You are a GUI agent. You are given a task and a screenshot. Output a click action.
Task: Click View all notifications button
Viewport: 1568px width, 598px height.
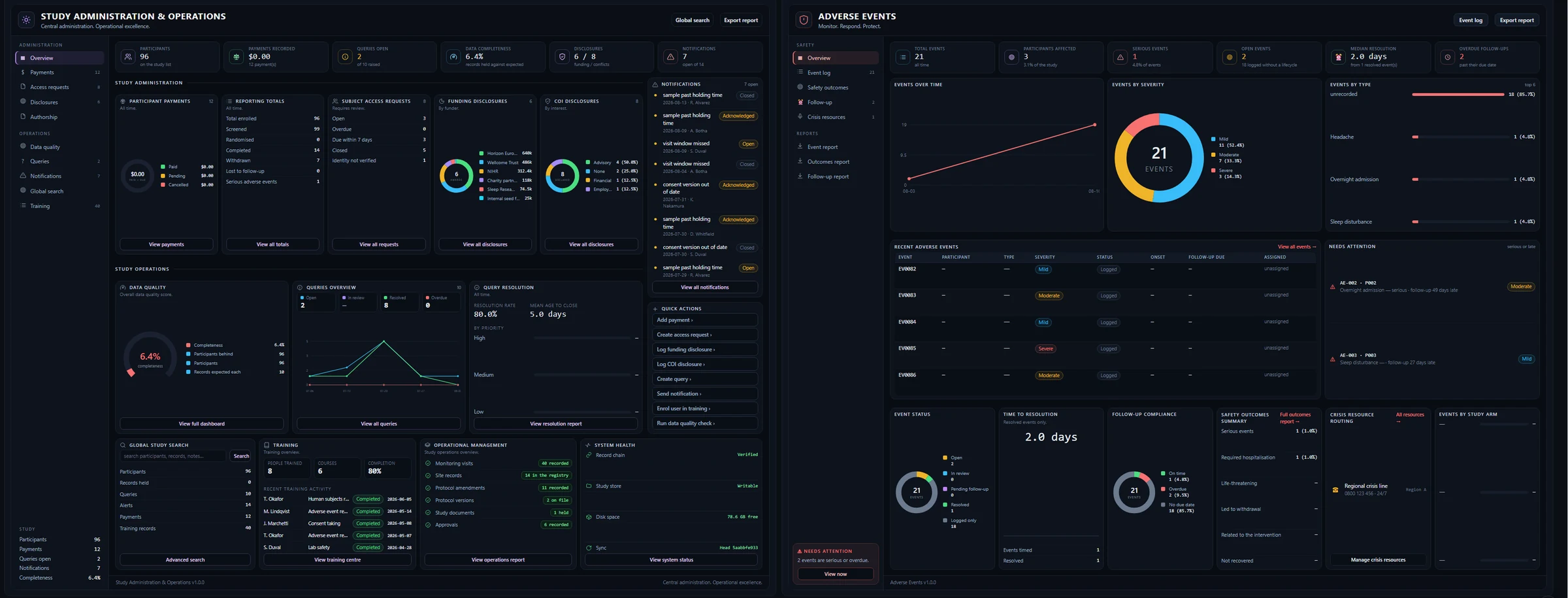tap(705, 288)
